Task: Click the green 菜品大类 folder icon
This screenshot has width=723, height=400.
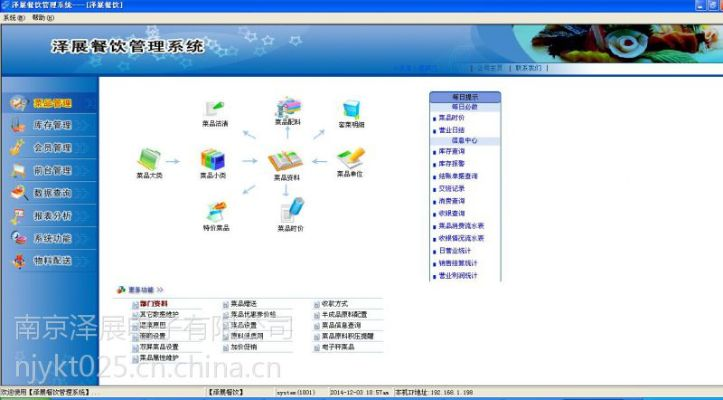Action: (149, 159)
